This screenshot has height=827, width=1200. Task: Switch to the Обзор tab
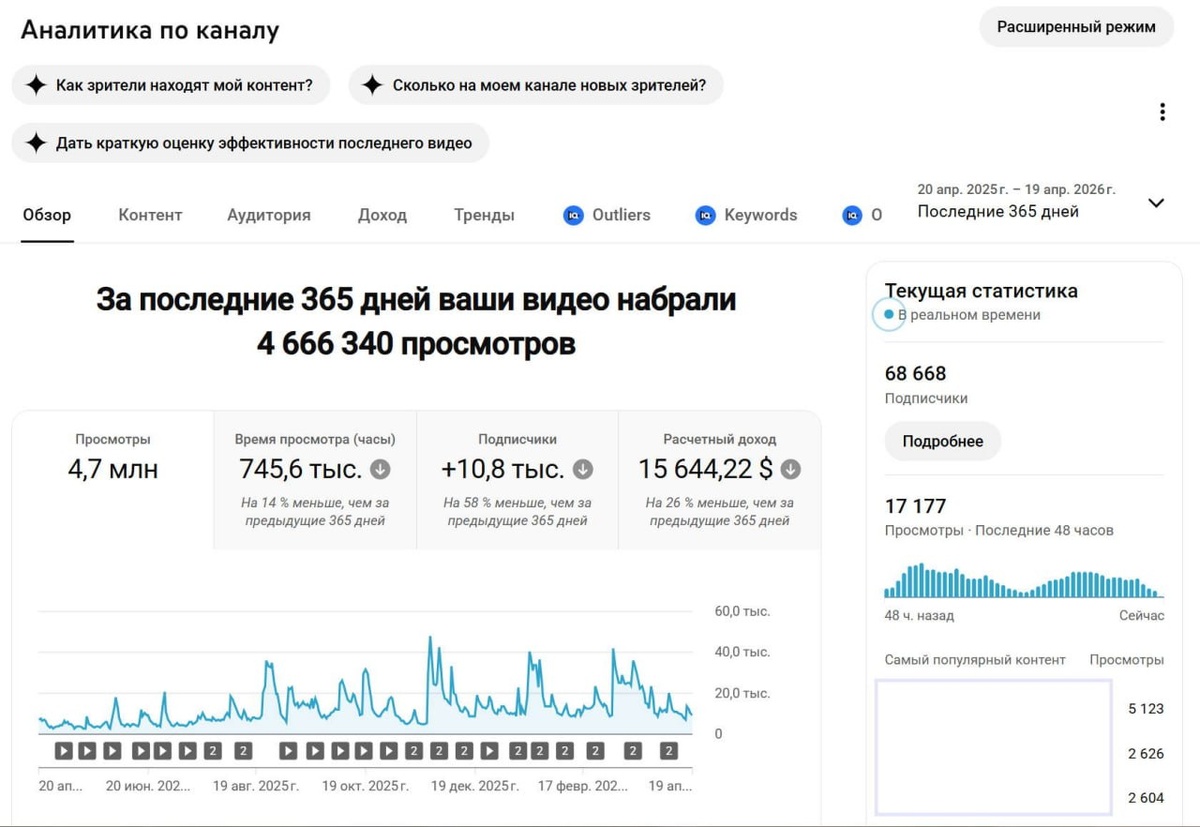click(47, 215)
